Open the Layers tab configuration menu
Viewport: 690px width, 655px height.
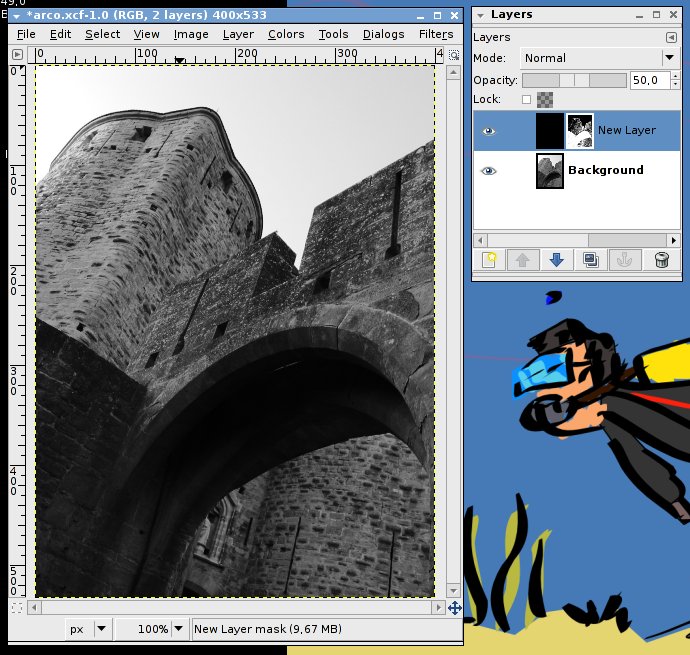671,37
